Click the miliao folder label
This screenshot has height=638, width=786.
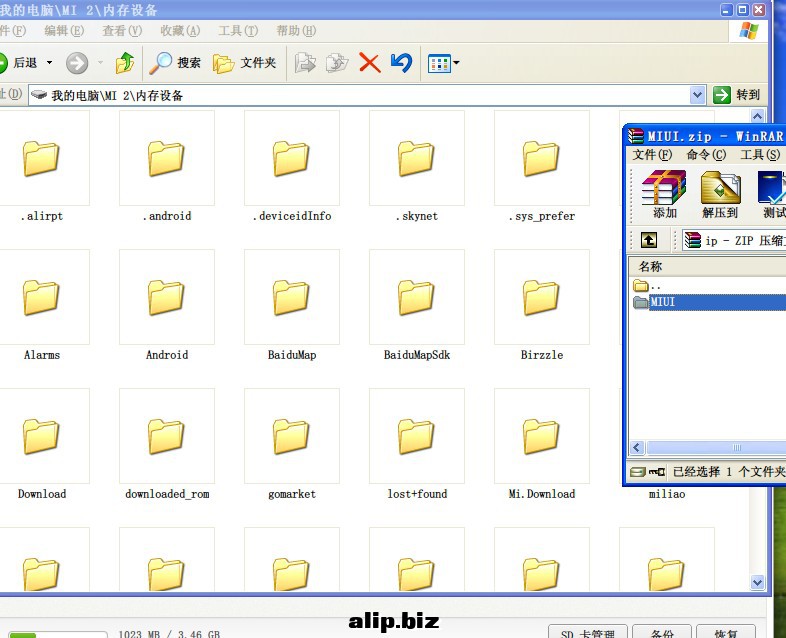(x=667, y=494)
